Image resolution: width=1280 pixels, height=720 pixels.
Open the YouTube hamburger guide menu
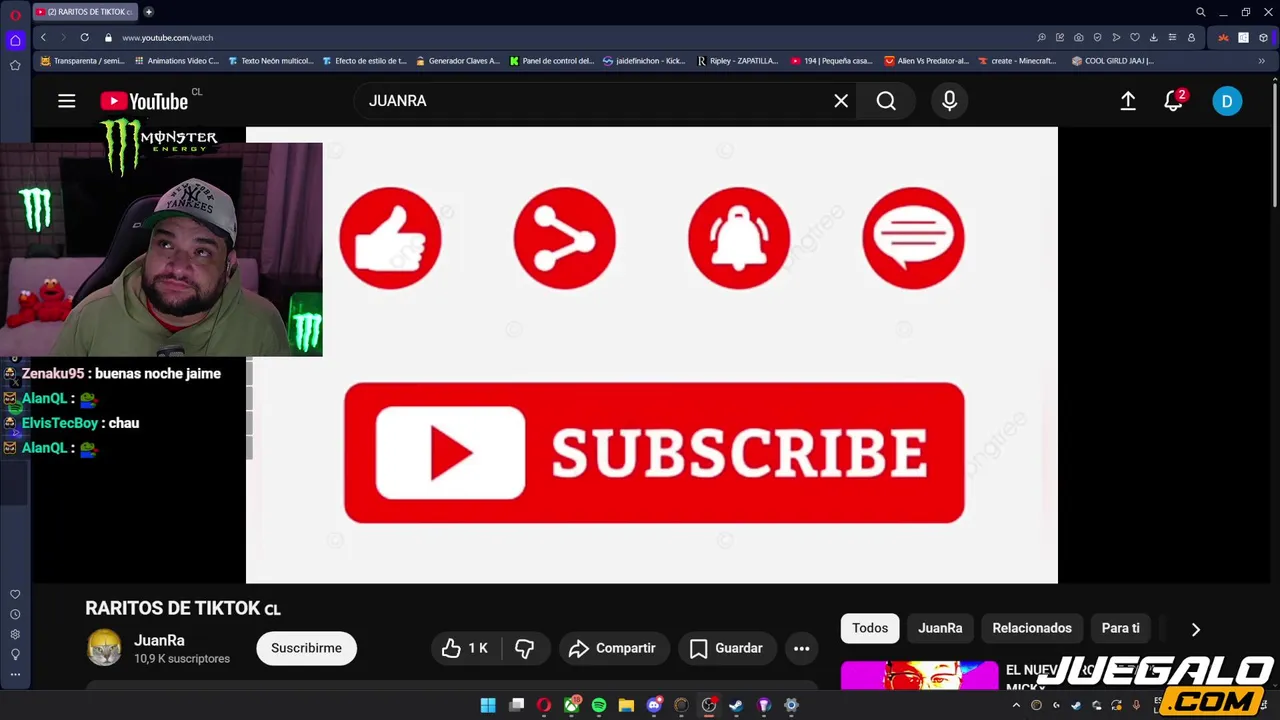pos(67,101)
